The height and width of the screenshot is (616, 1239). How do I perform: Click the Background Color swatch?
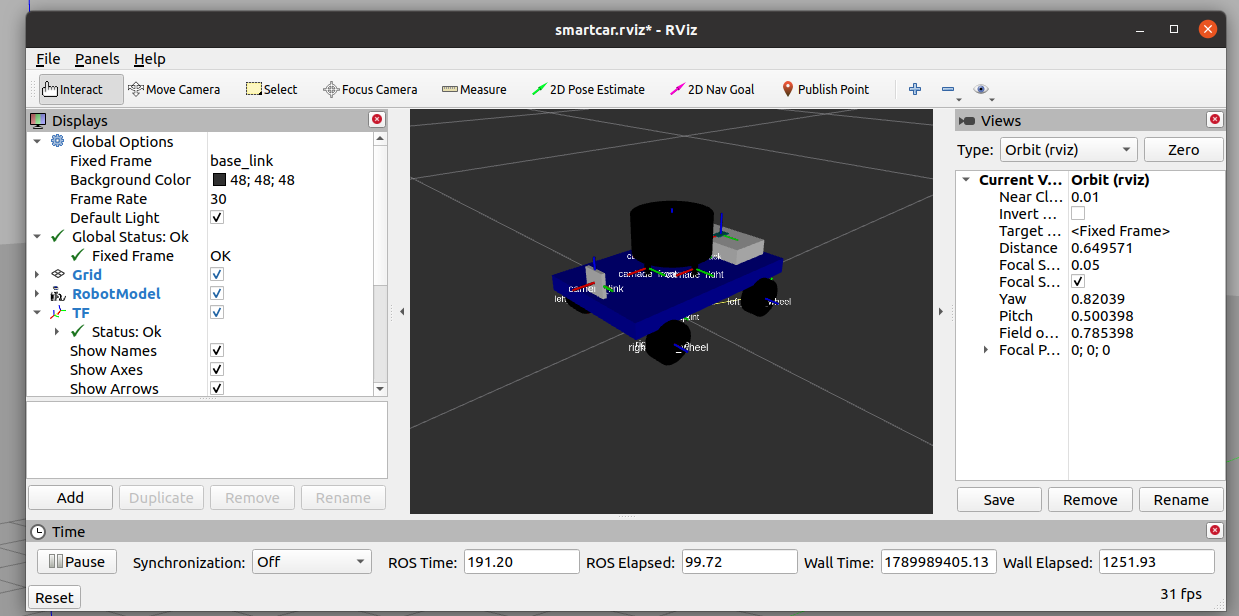point(219,180)
